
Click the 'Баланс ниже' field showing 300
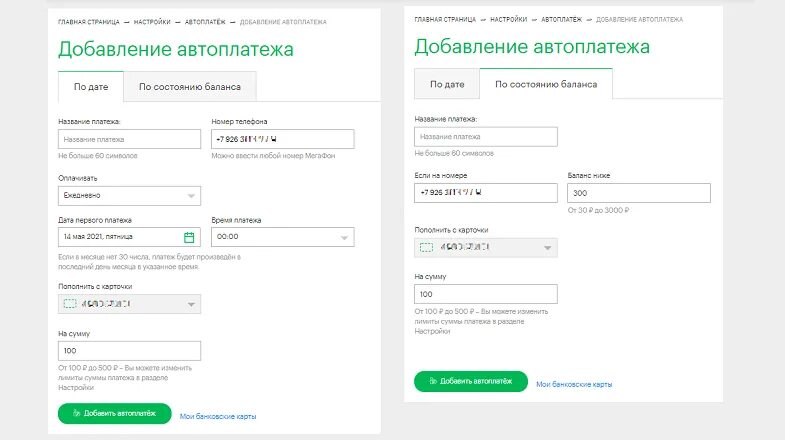pyautogui.click(x=638, y=193)
